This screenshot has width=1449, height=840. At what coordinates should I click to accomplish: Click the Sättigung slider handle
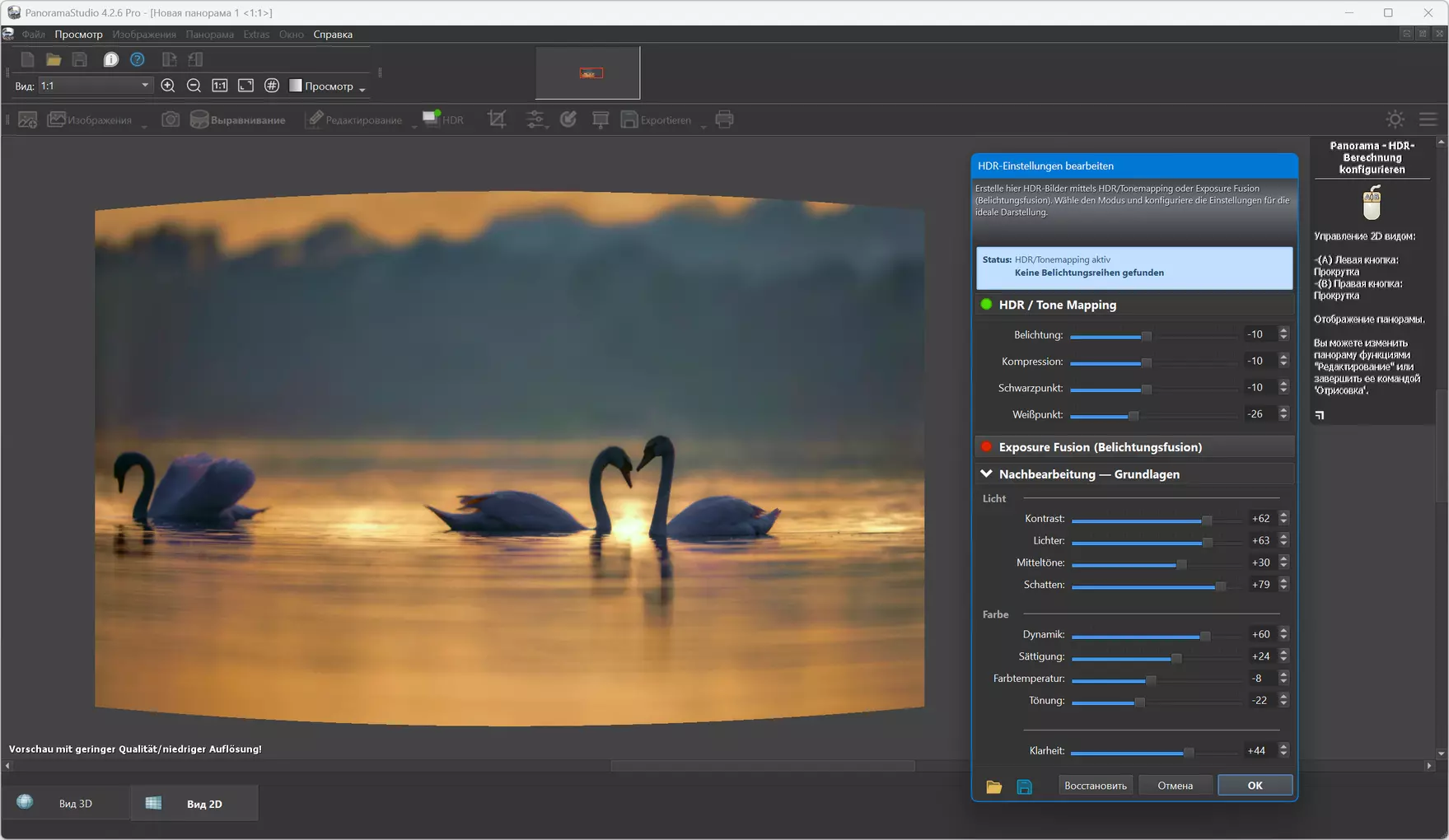1176,658
